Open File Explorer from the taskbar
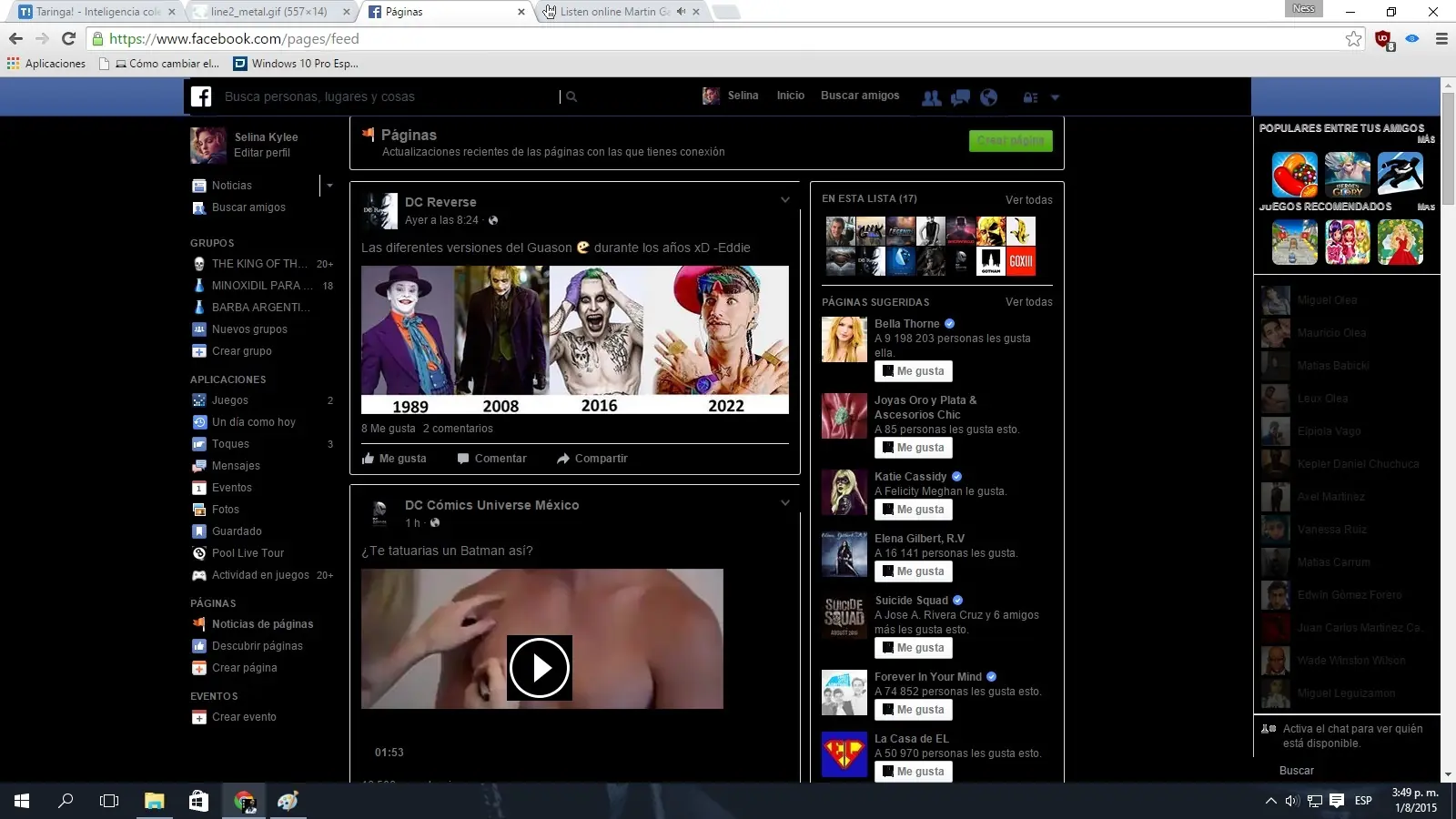Viewport: 1456px width, 819px height. pyautogui.click(x=155, y=801)
